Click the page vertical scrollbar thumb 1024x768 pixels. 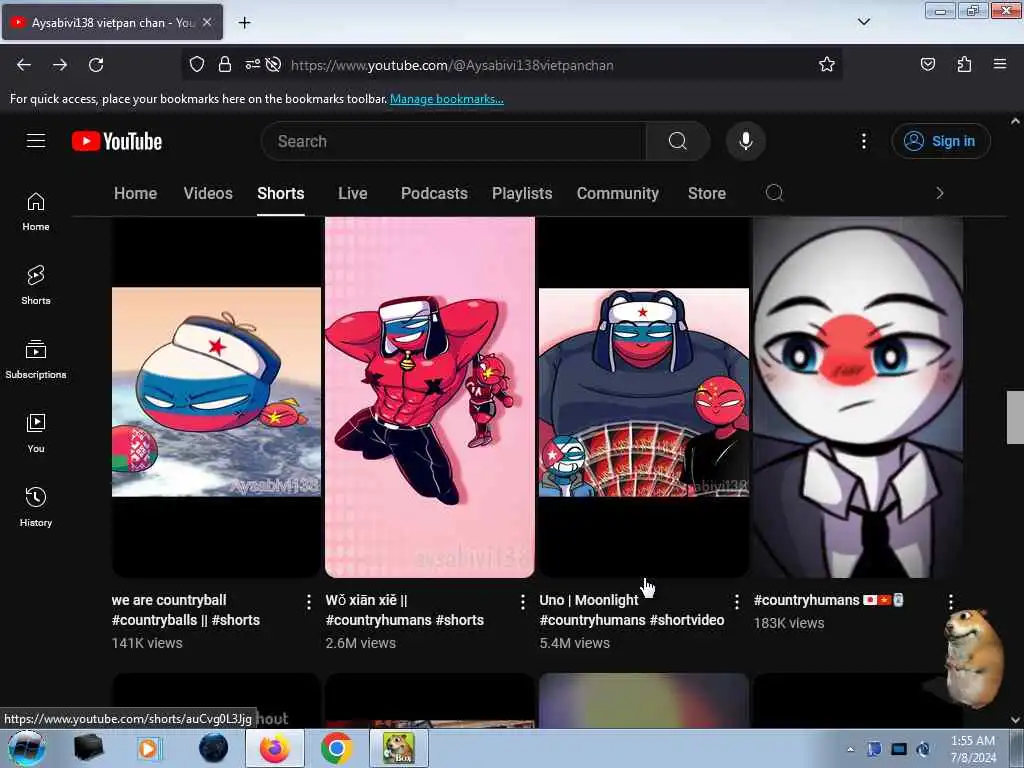coord(1015,417)
